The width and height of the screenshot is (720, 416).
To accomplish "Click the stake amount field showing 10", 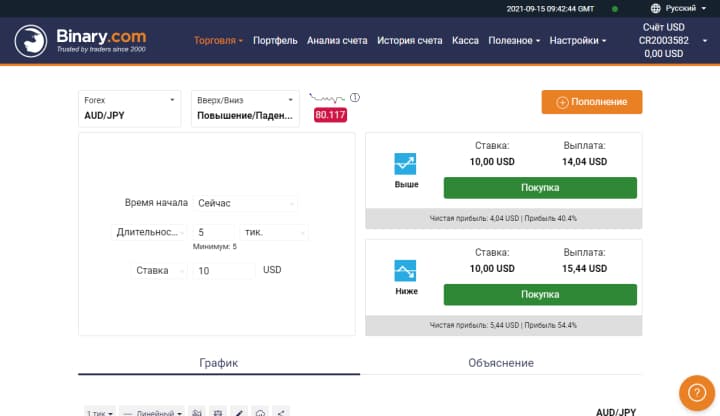I will [x=224, y=270].
